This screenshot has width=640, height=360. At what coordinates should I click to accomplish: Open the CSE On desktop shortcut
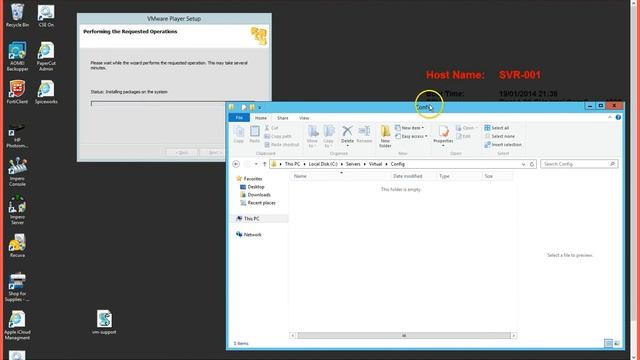[x=46, y=15]
